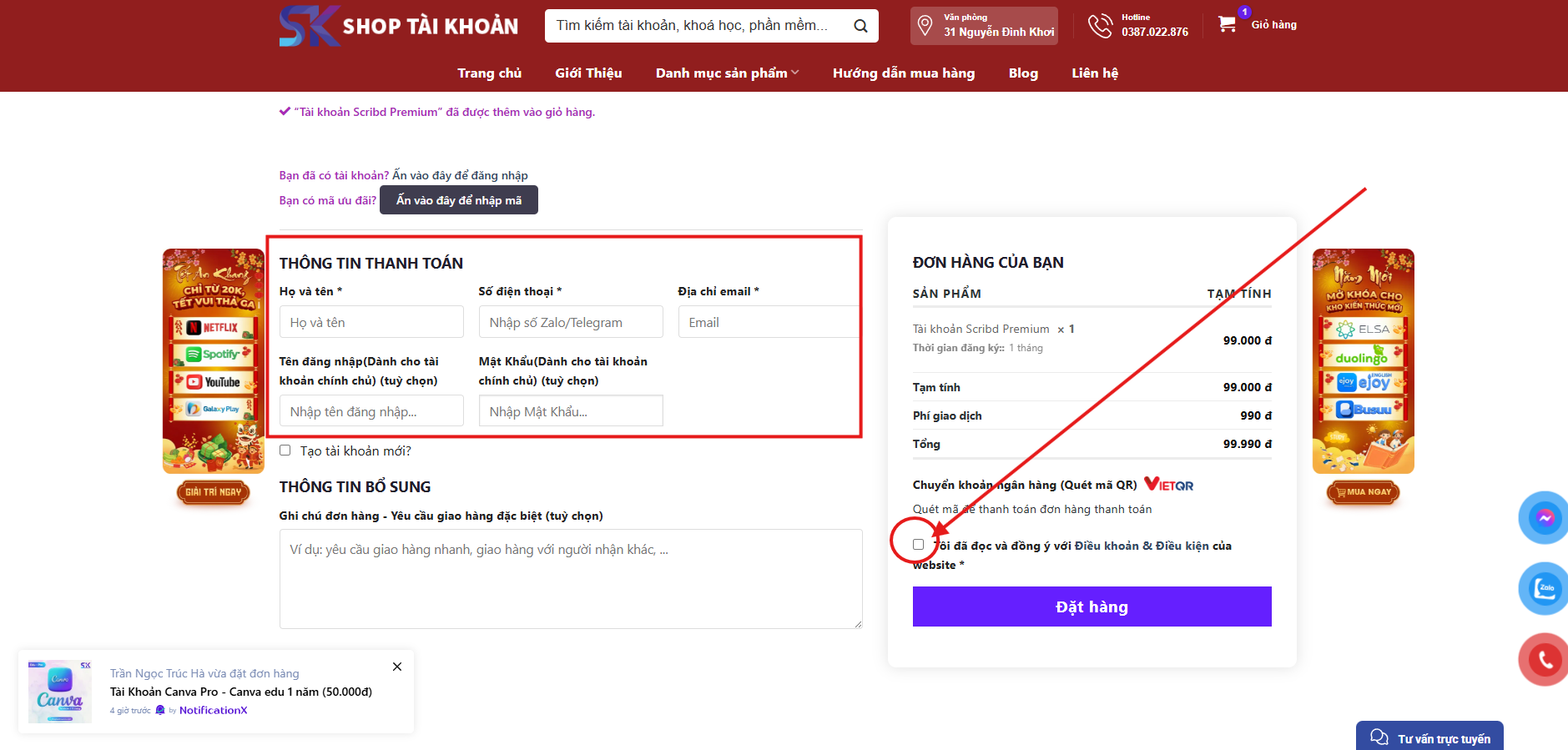Click the Họ và tên input field
The image size is (1568, 750).
371,322
